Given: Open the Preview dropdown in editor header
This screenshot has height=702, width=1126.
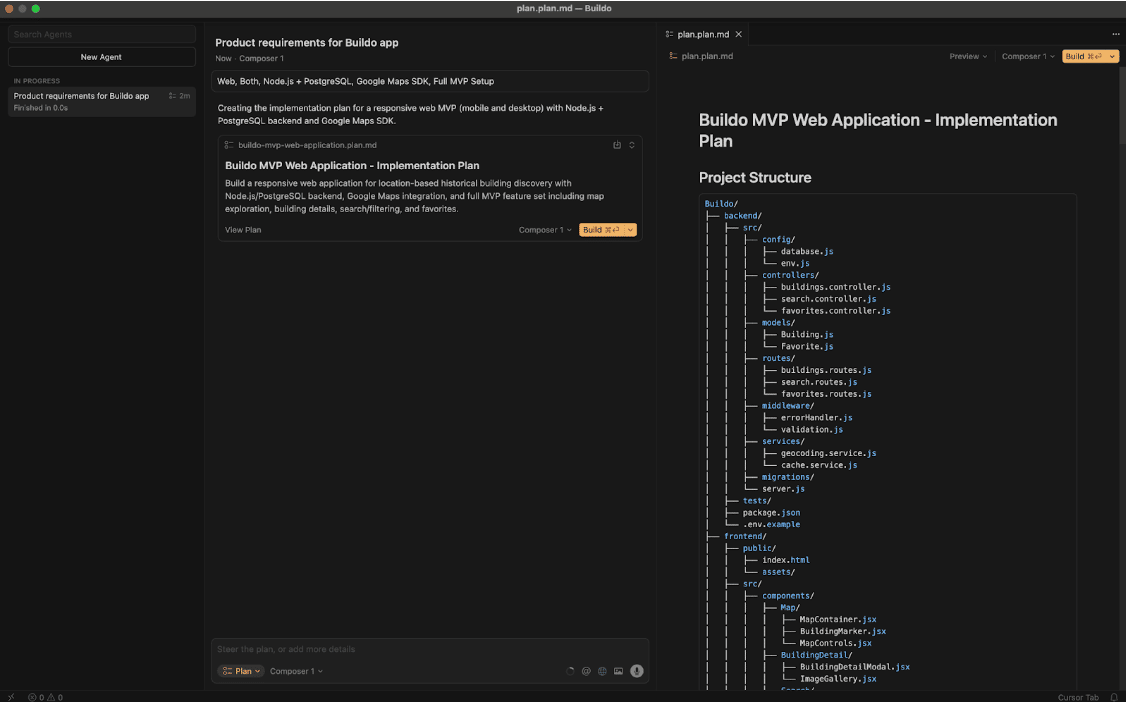Looking at the screenshot, I should [968, 56].
